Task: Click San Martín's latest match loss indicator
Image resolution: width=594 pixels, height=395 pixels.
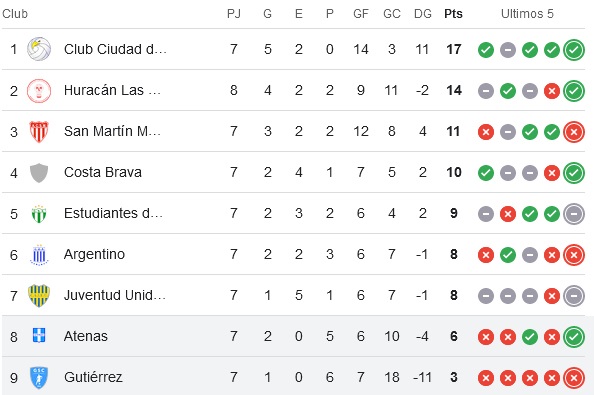Action: (x=574, y=132)
